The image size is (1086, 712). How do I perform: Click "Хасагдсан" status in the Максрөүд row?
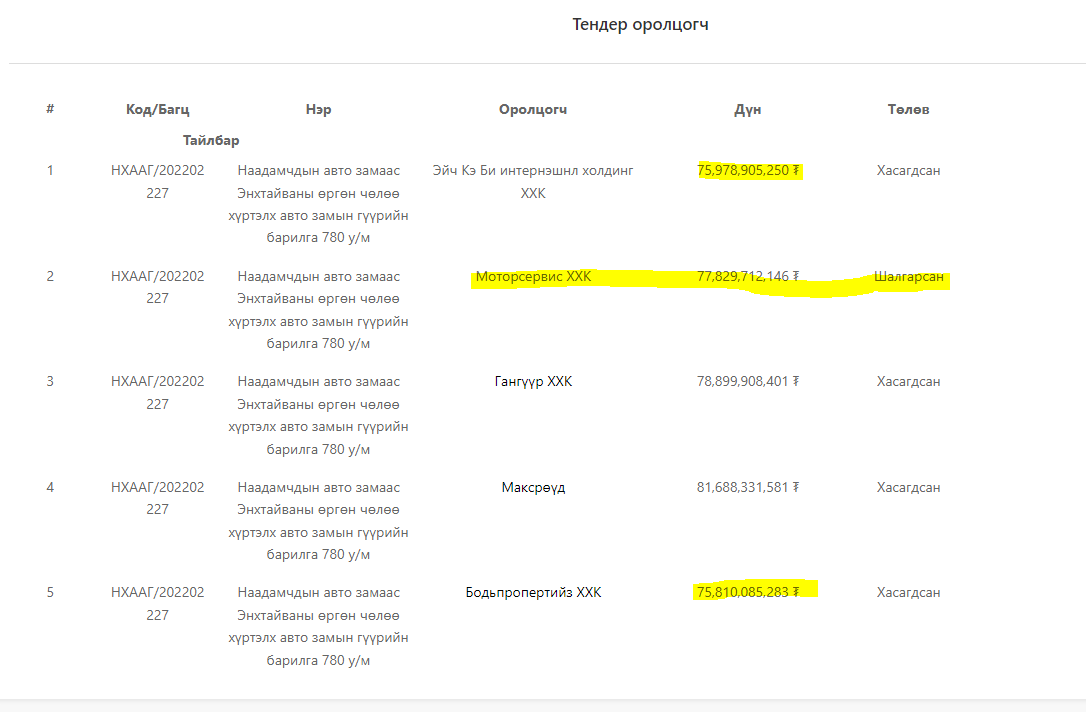(x=908, y=487)
